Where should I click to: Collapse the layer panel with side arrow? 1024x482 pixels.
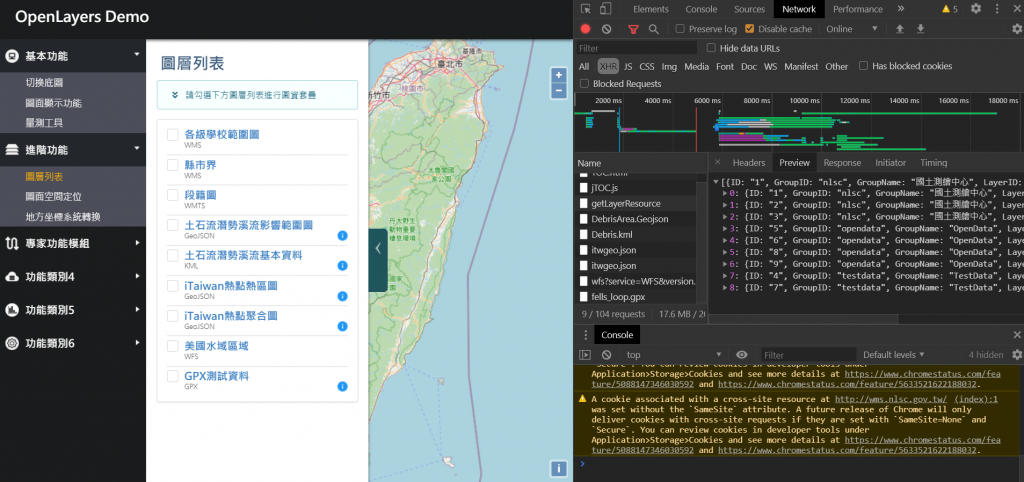click(377, 248)
